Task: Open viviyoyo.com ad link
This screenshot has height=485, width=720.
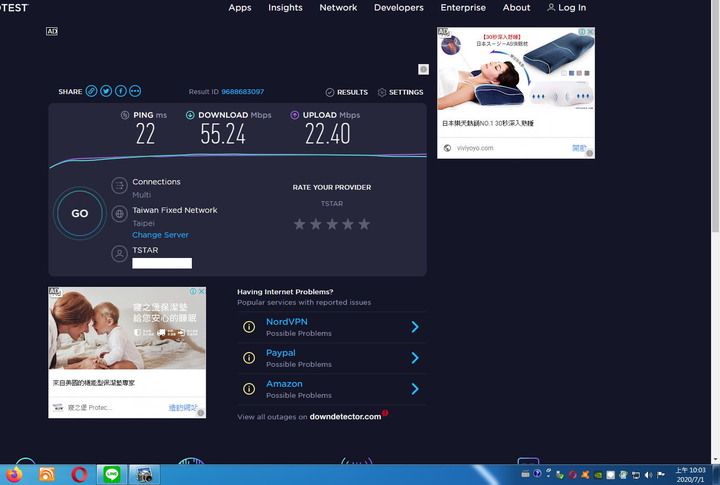Action: coord(475,148)
